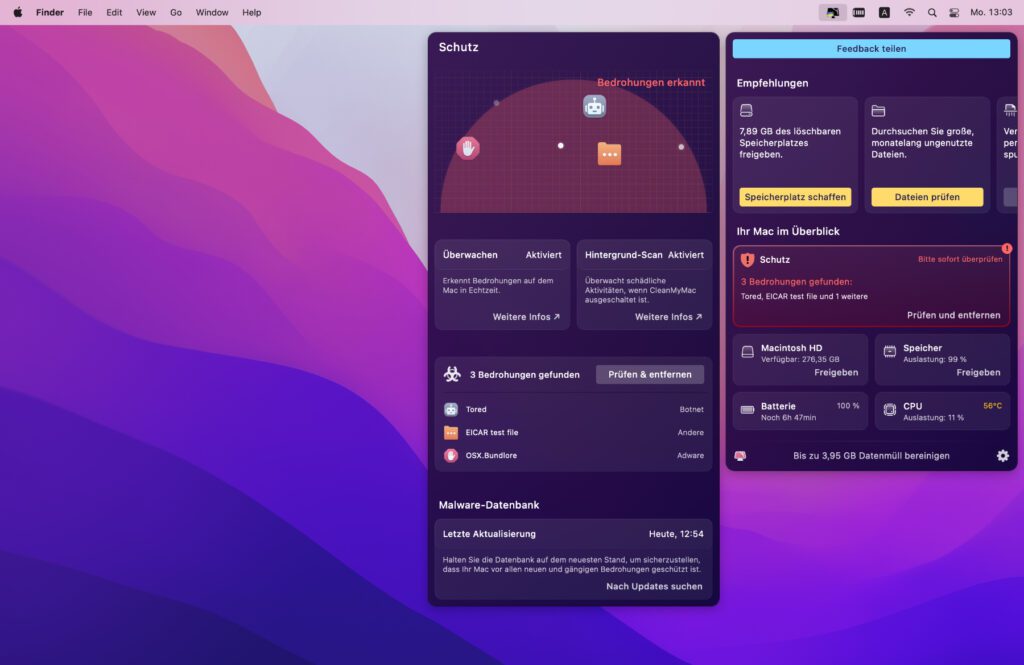The width and height of the screenshot is (1024, 665).
Task: Click the Speicherplatz schaffen button
Action: click(x=794, y=197)
